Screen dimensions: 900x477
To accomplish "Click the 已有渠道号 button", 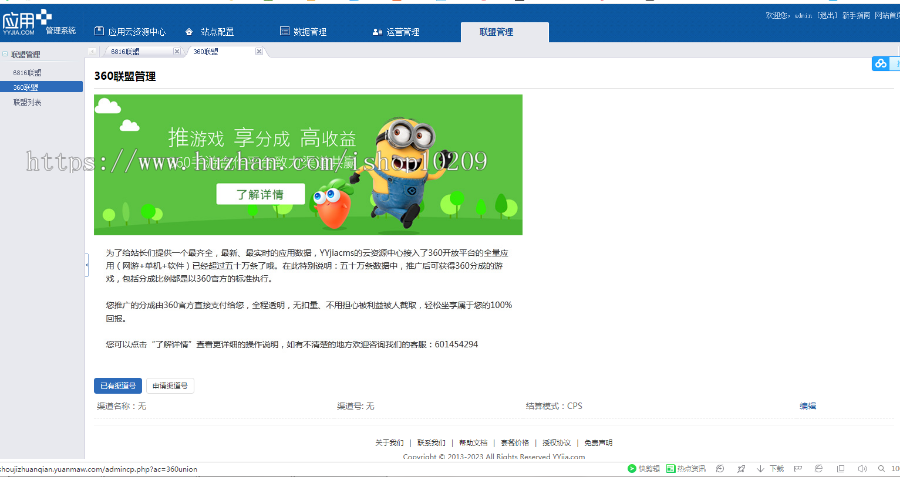I will [118, 386].
